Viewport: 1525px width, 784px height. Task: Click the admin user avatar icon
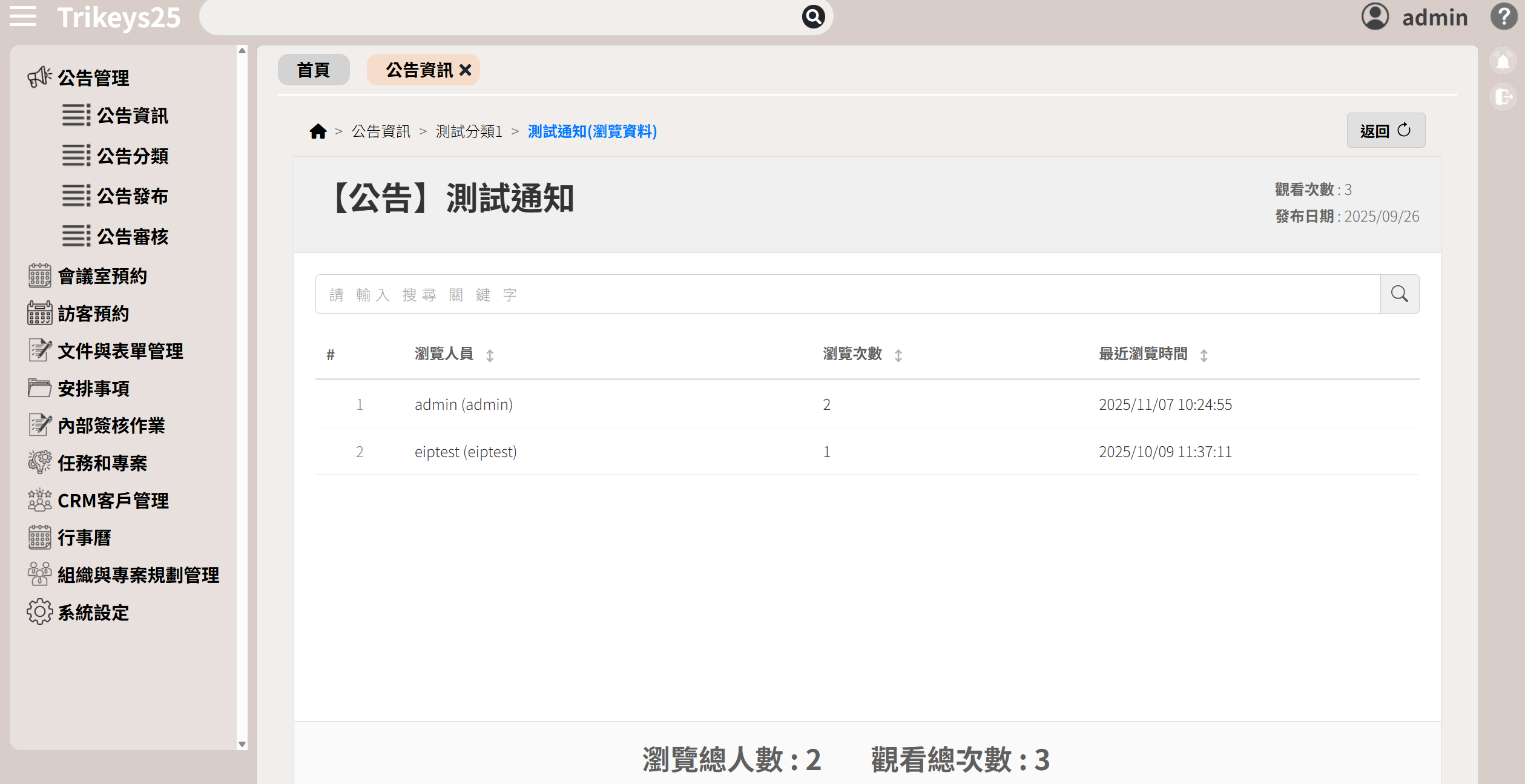coord(1375,16)
